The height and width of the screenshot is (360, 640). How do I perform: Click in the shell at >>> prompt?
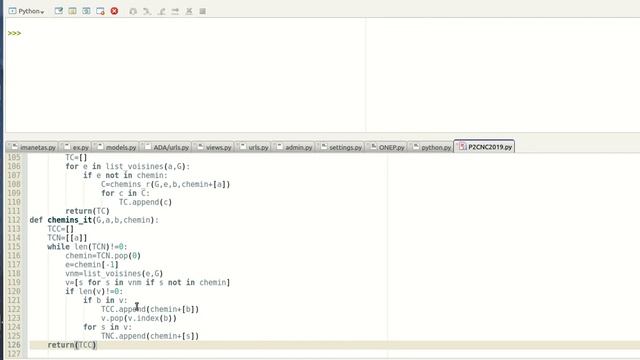tap(14, 33)
